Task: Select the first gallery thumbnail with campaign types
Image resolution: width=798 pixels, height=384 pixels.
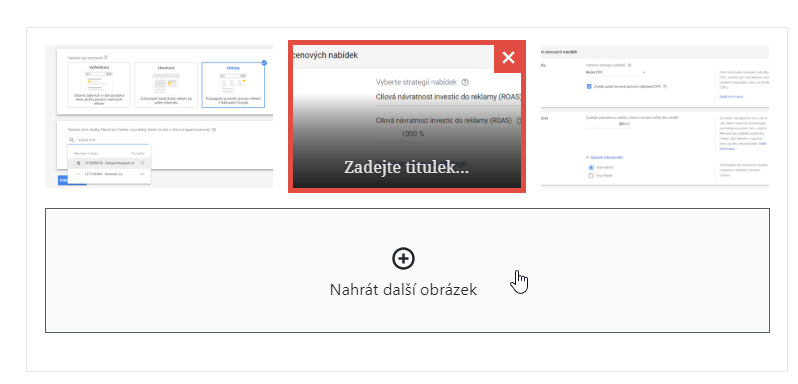Action: [159, 116]
